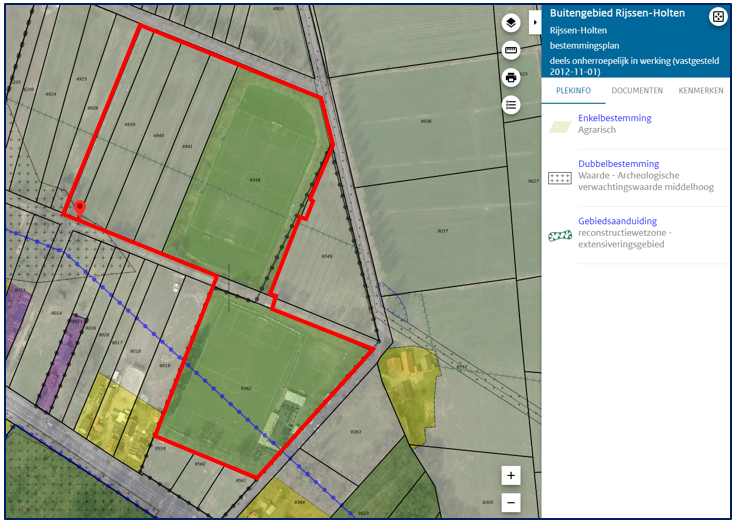The width and height of the screenshot is (739, 526).
Task: Zoom out with the minus button
Action: tap(511, 502)
